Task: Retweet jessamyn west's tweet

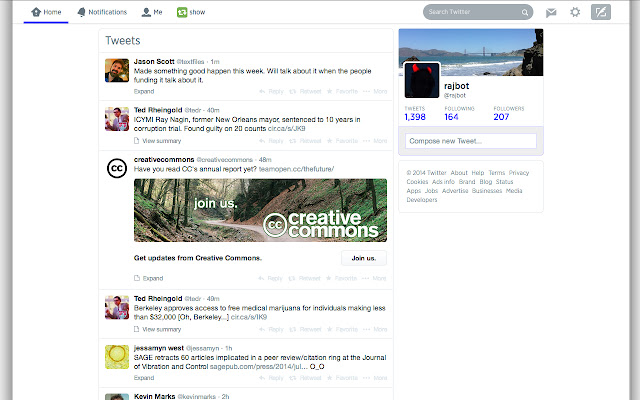Action: pos(305,378)
